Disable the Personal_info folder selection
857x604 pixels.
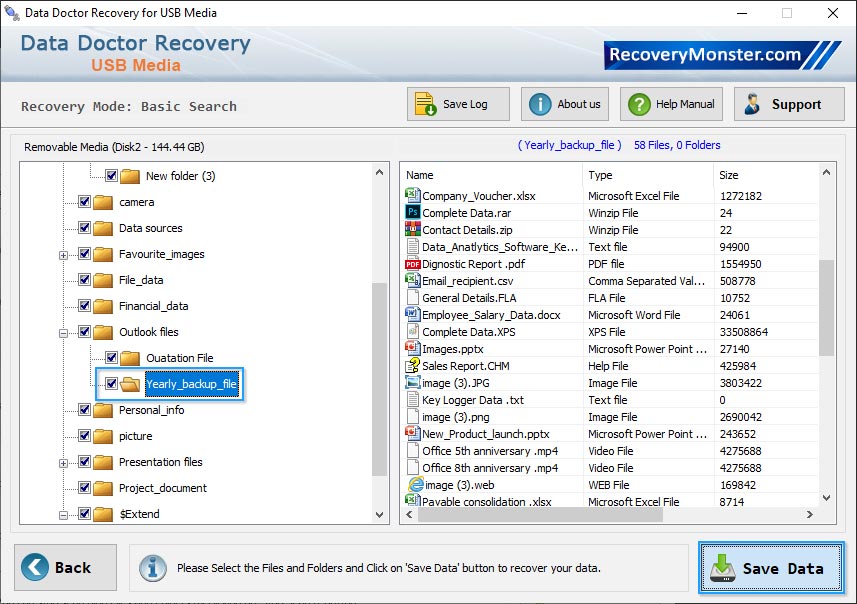pyautogui.click(x=82, y=410)
